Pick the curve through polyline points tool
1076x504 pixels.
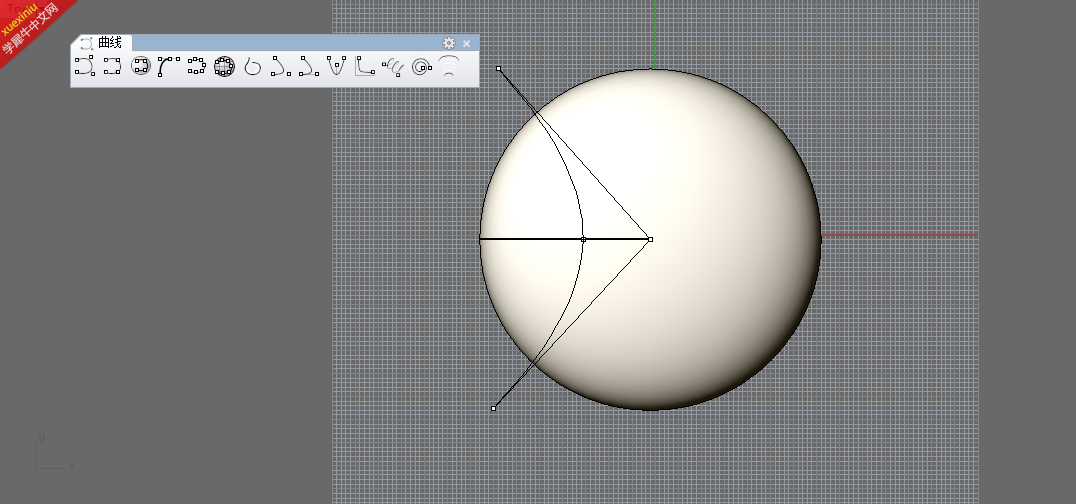[x=196, y=67]
